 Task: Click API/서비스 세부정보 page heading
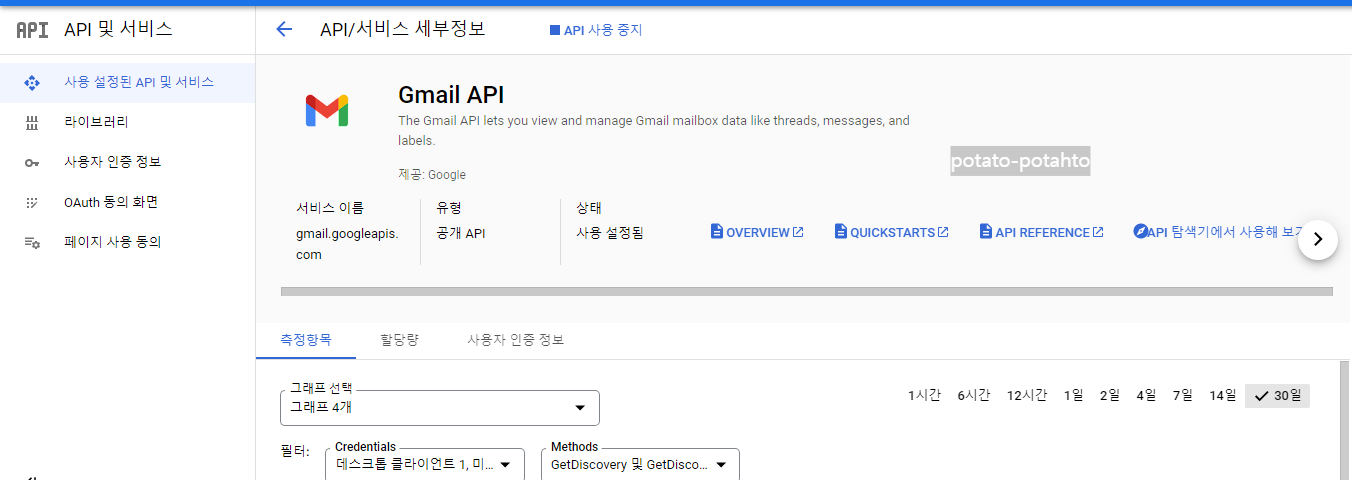click(402, 29)
